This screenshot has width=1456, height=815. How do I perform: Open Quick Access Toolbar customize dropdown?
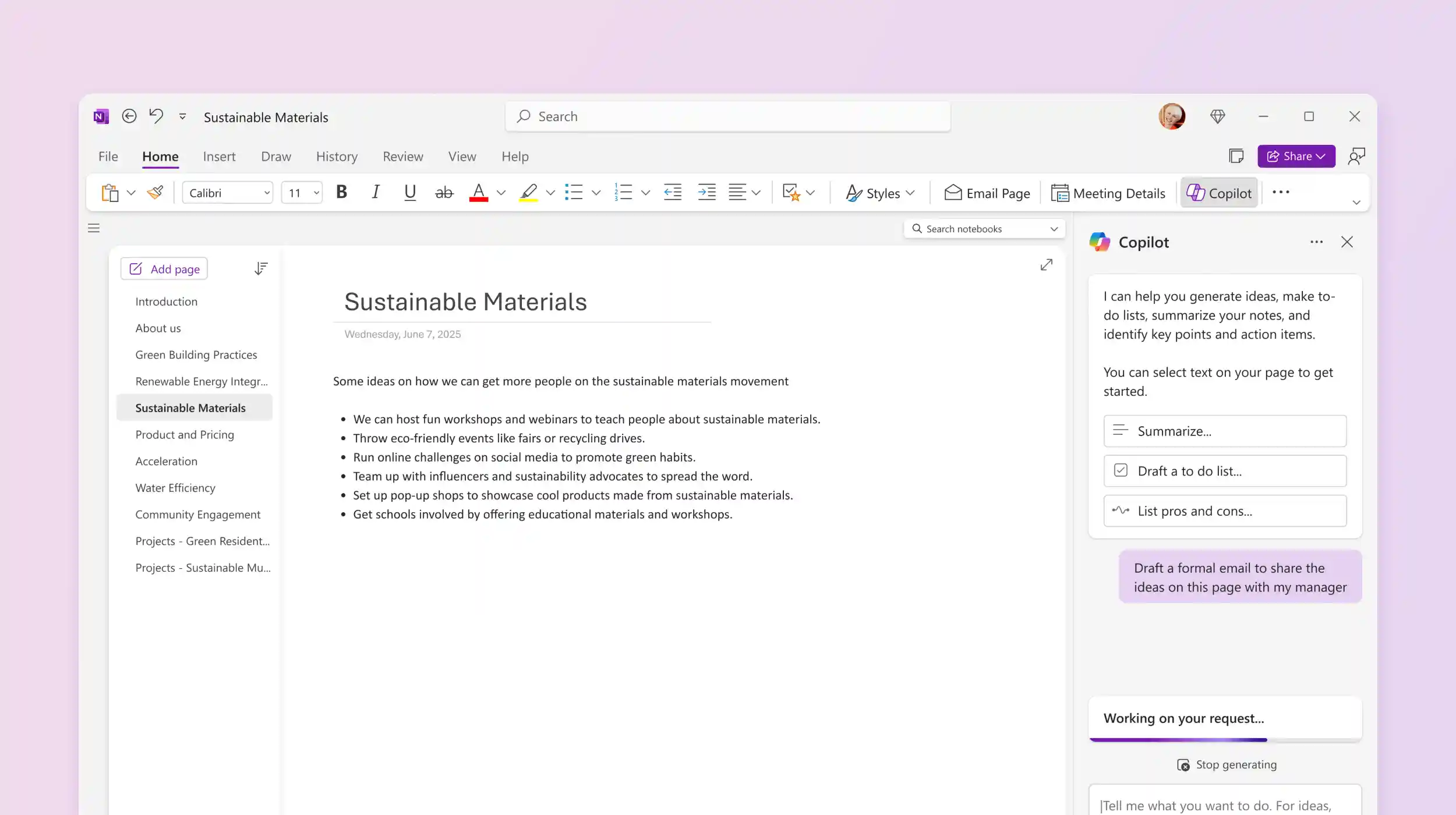(x=182, y=116)
